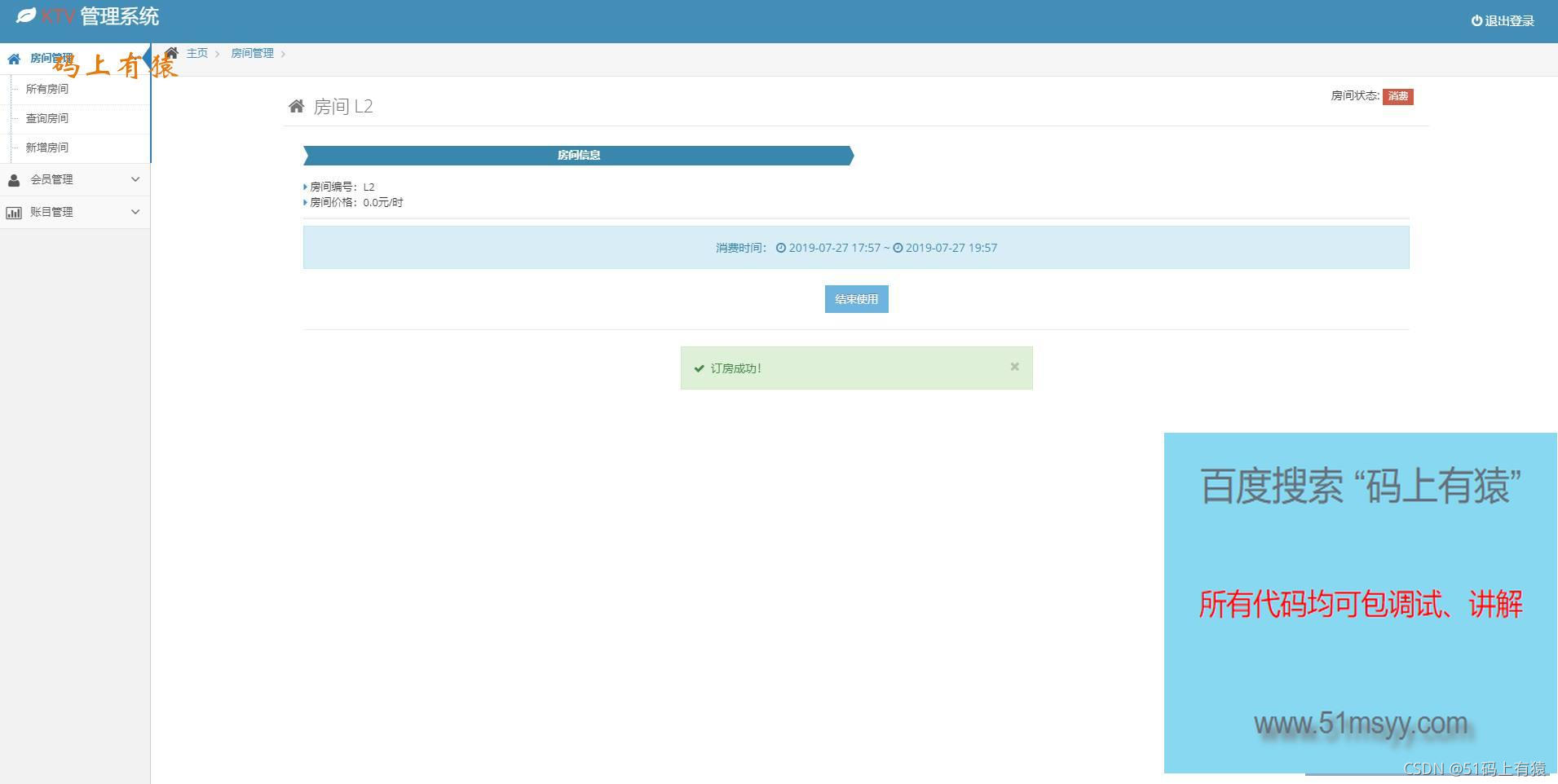Click the 消费时间 label

[741, 248]
